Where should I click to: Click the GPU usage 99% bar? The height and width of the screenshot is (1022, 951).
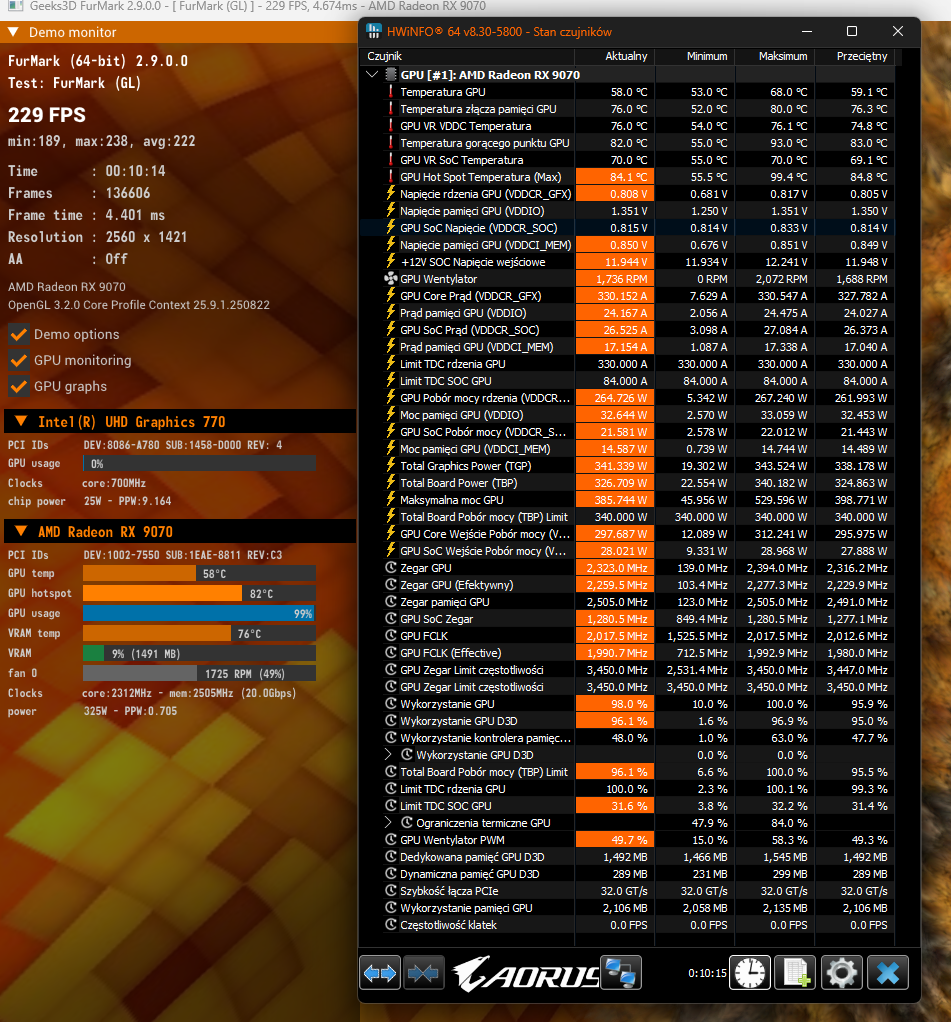point(199,613)
